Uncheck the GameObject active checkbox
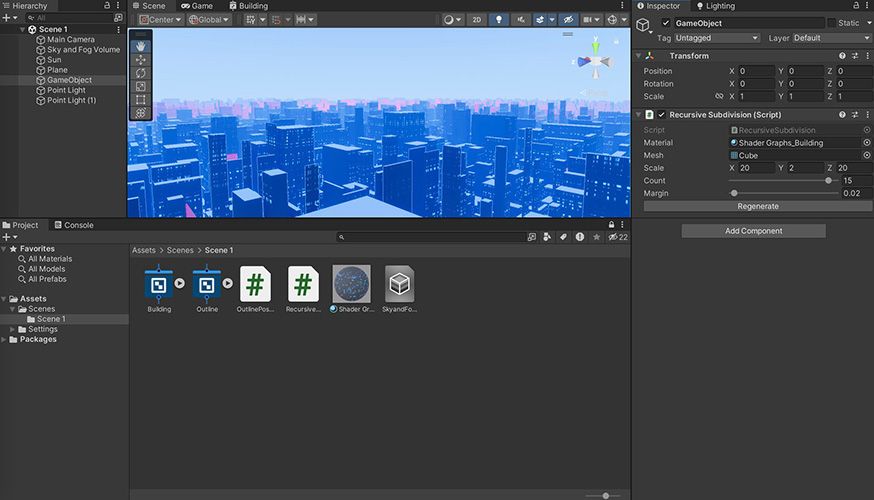The width and height of the screenshot is (874, 500). click(x=666, y=23)
